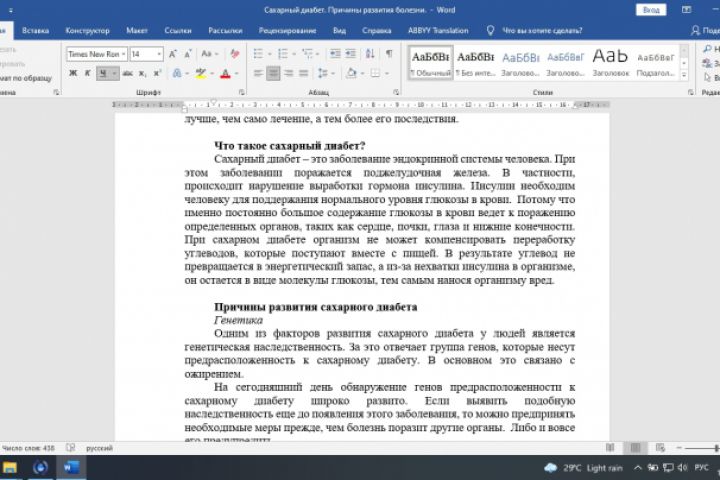
Task: Open the font size dropdown
Action: pos(159,54)
